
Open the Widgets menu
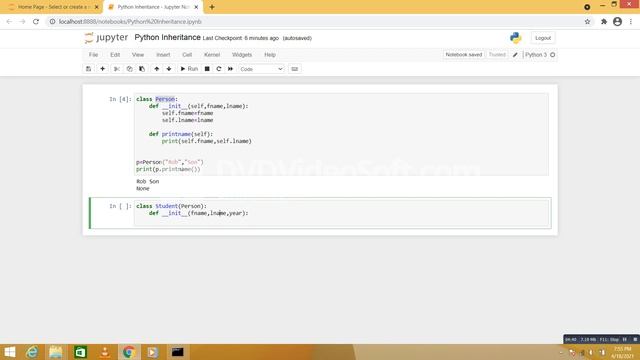(242, 55)
